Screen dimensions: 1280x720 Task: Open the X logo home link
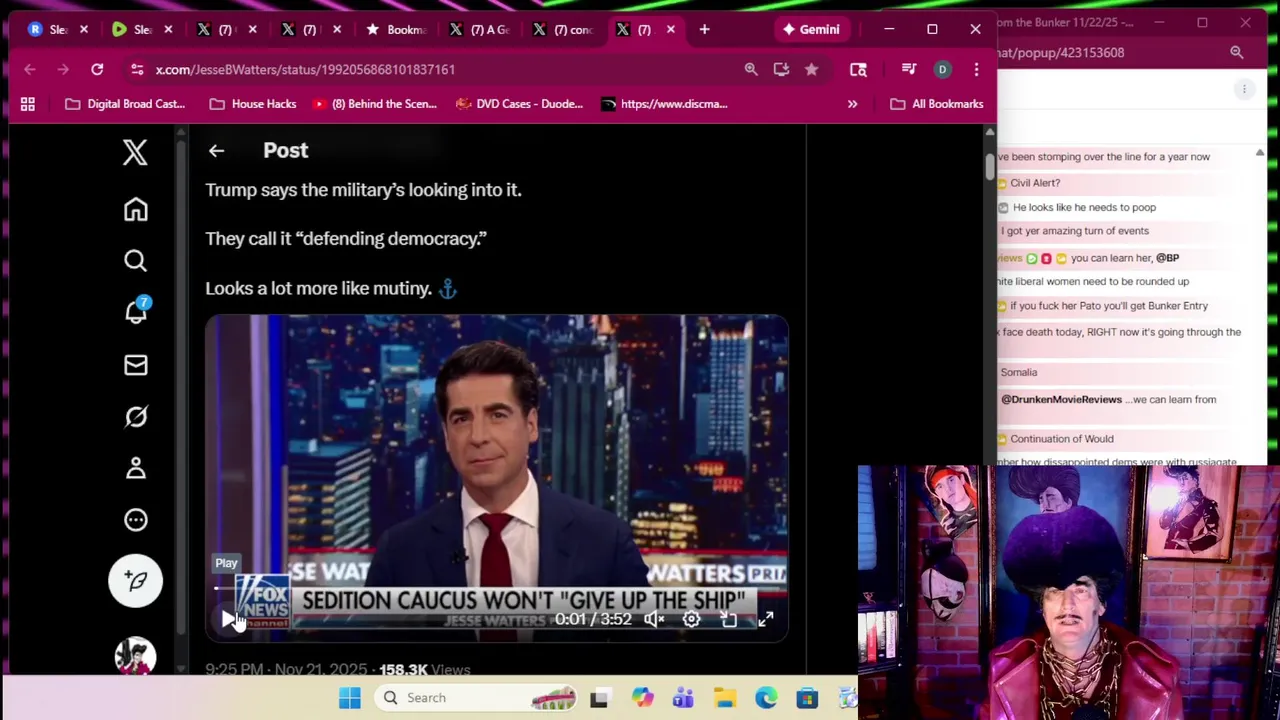[135, 152]
